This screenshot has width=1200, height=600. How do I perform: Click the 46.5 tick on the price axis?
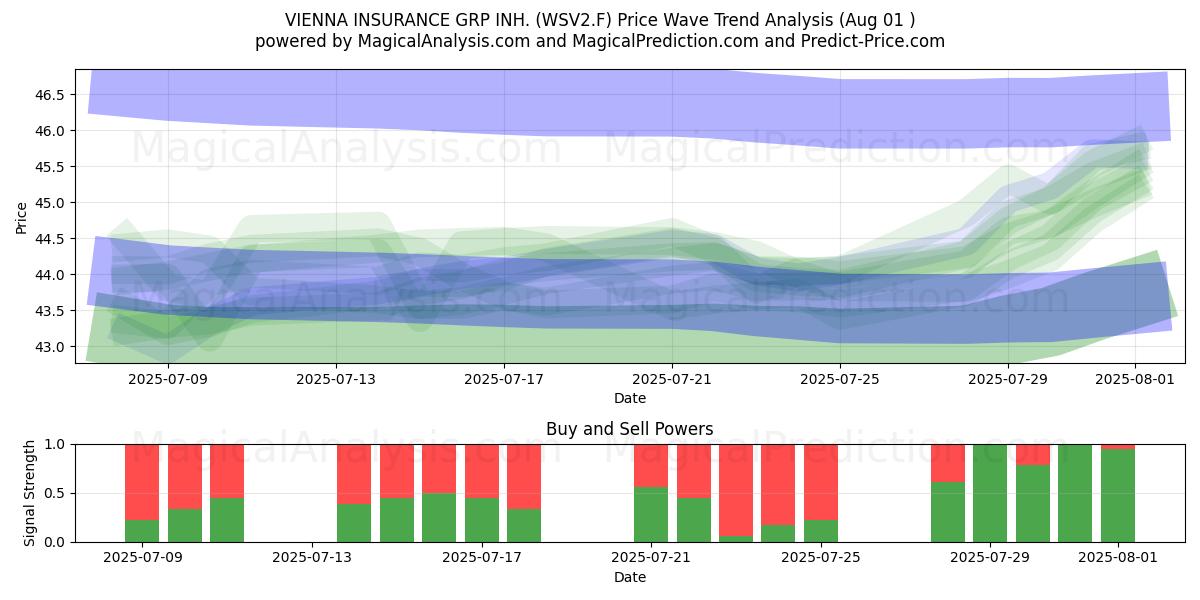pos(51,95)
